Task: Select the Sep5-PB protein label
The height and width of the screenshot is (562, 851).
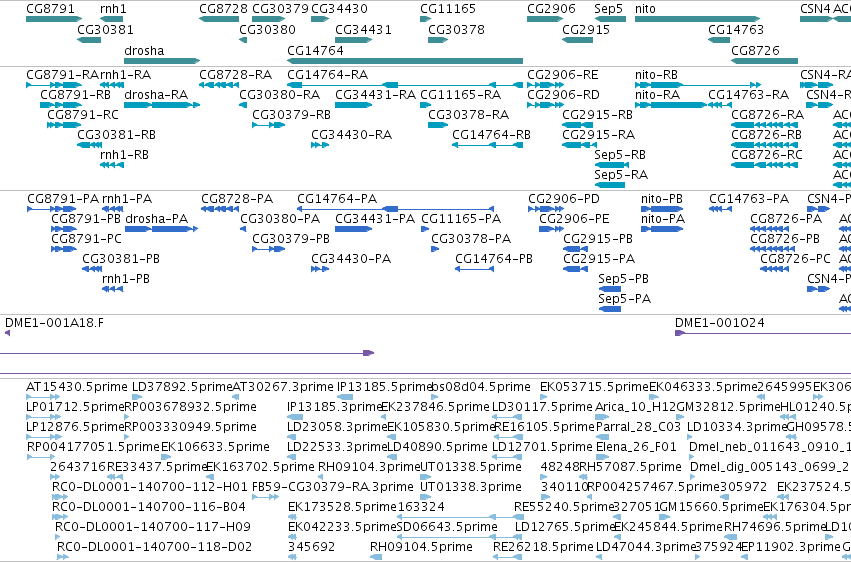Action: tap(623, 279)
